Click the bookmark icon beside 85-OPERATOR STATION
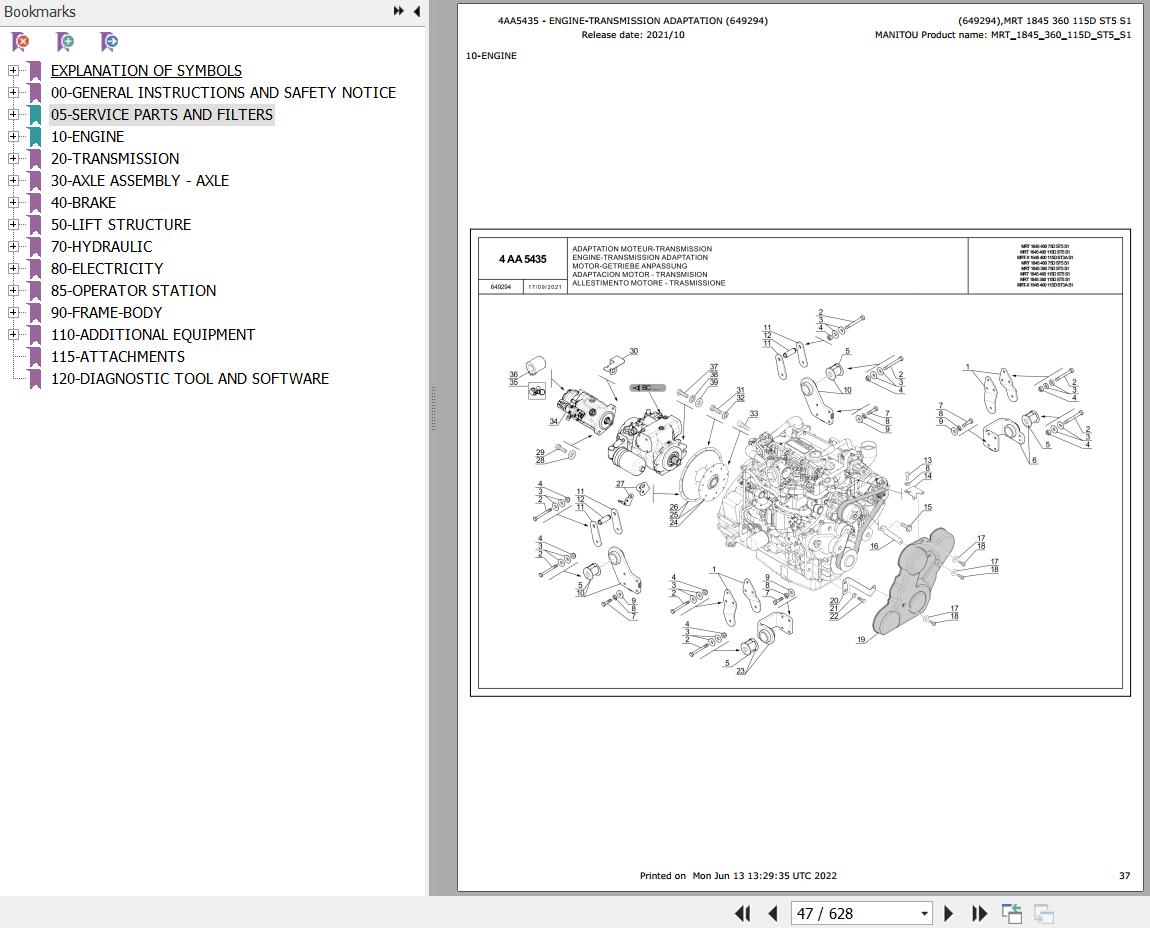1150x928 pixels. (34, 291)
